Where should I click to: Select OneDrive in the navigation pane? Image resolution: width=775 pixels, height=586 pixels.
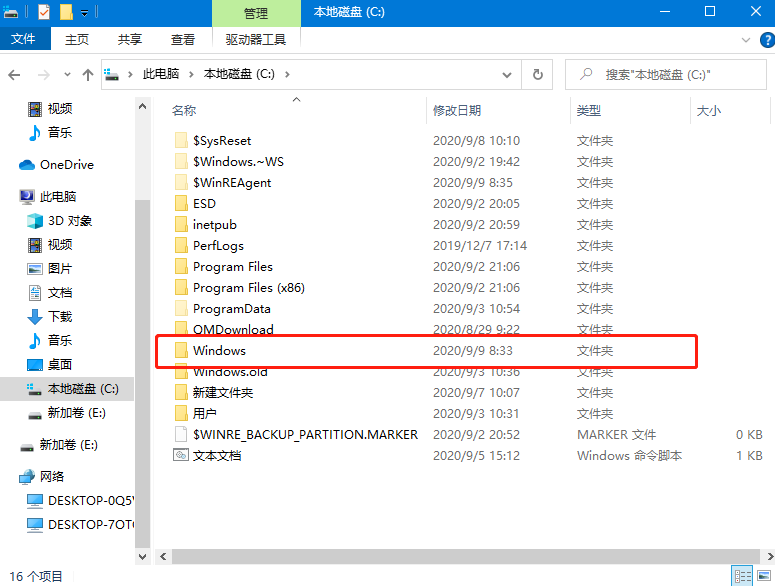click(56, 165)
